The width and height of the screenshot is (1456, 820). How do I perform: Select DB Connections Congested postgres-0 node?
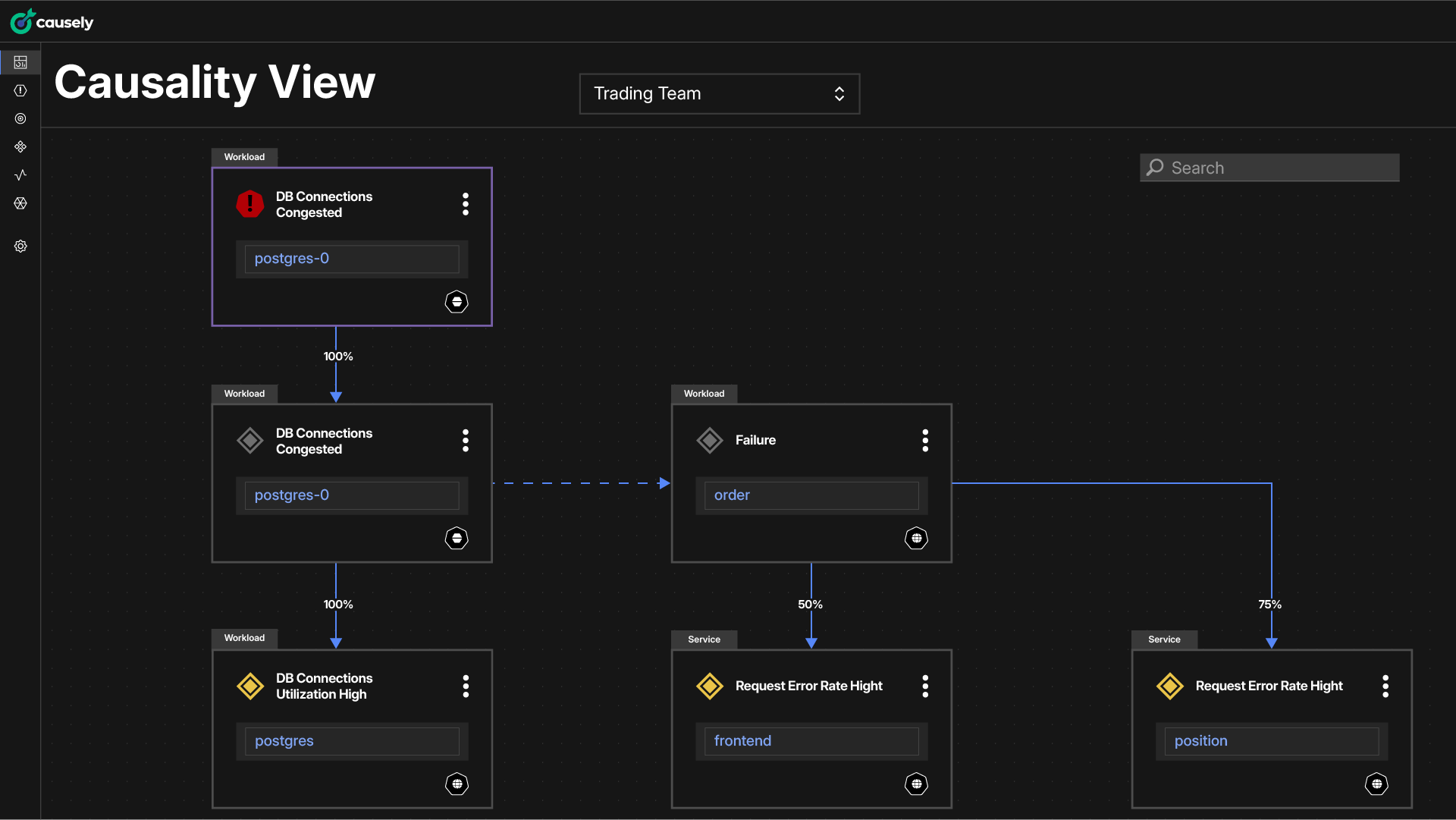(350, 245)
